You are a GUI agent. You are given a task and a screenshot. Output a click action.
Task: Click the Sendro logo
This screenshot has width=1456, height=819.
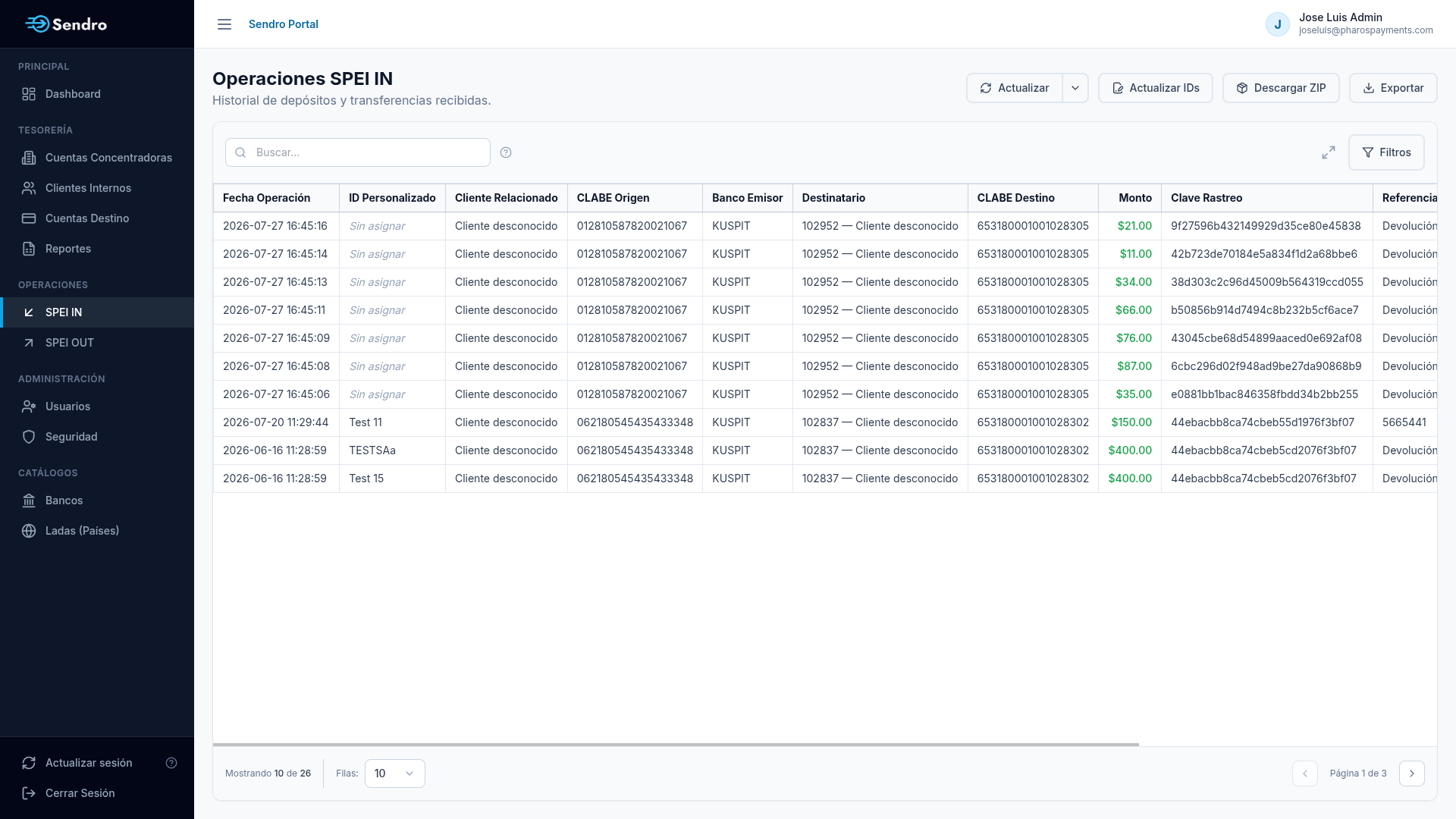pyautogui.click(x=66, y=24)
